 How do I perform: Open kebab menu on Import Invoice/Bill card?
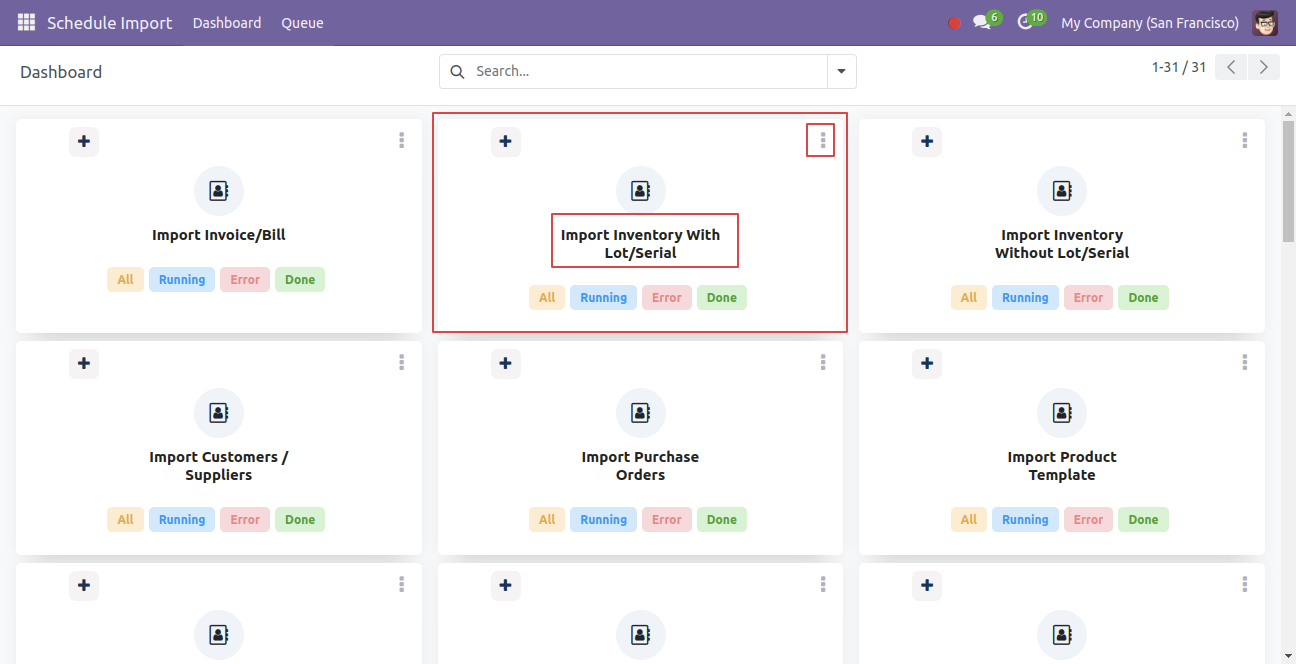402,141
